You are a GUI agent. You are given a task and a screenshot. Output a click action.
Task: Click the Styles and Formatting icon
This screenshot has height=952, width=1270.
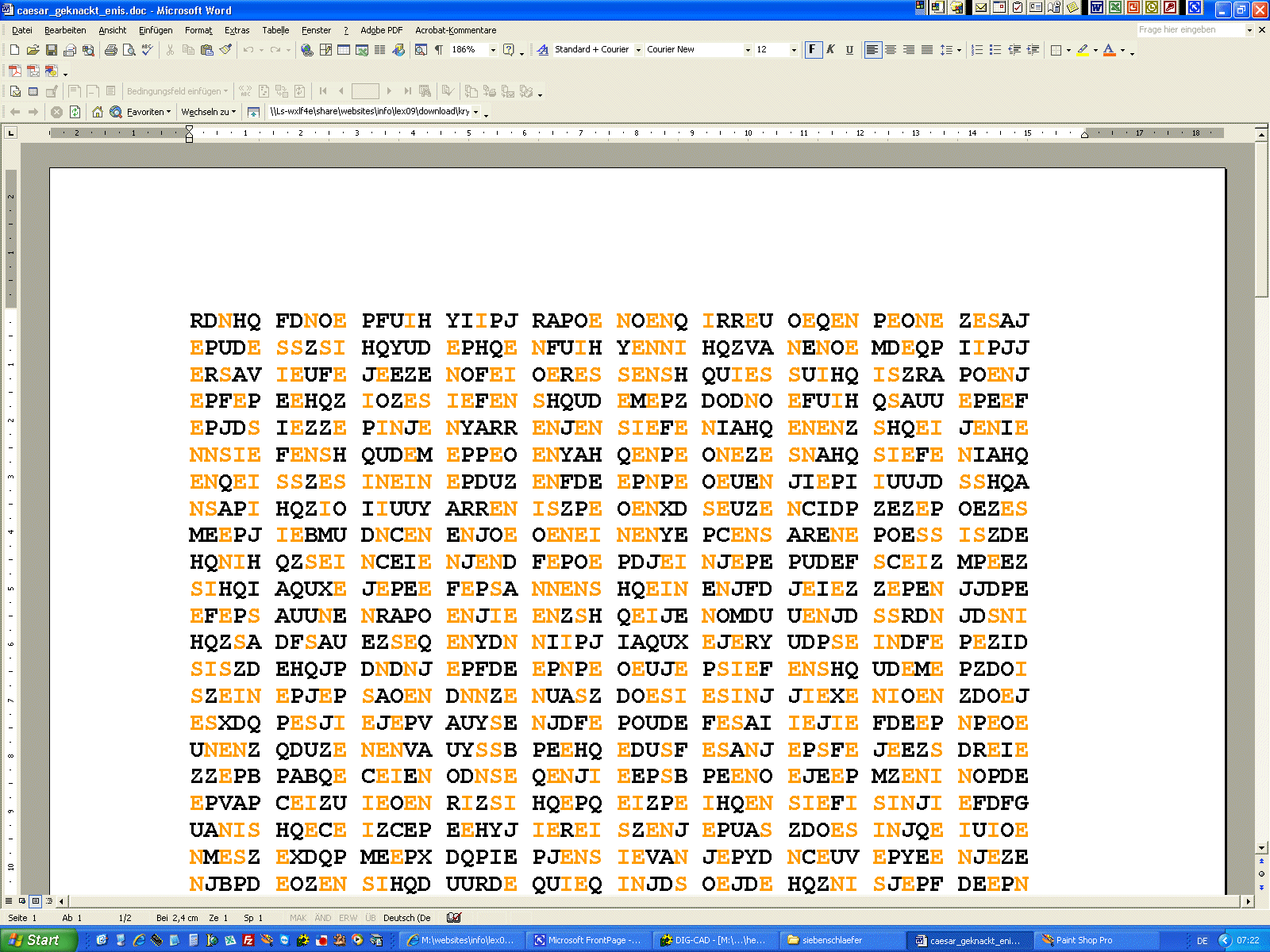543,50
